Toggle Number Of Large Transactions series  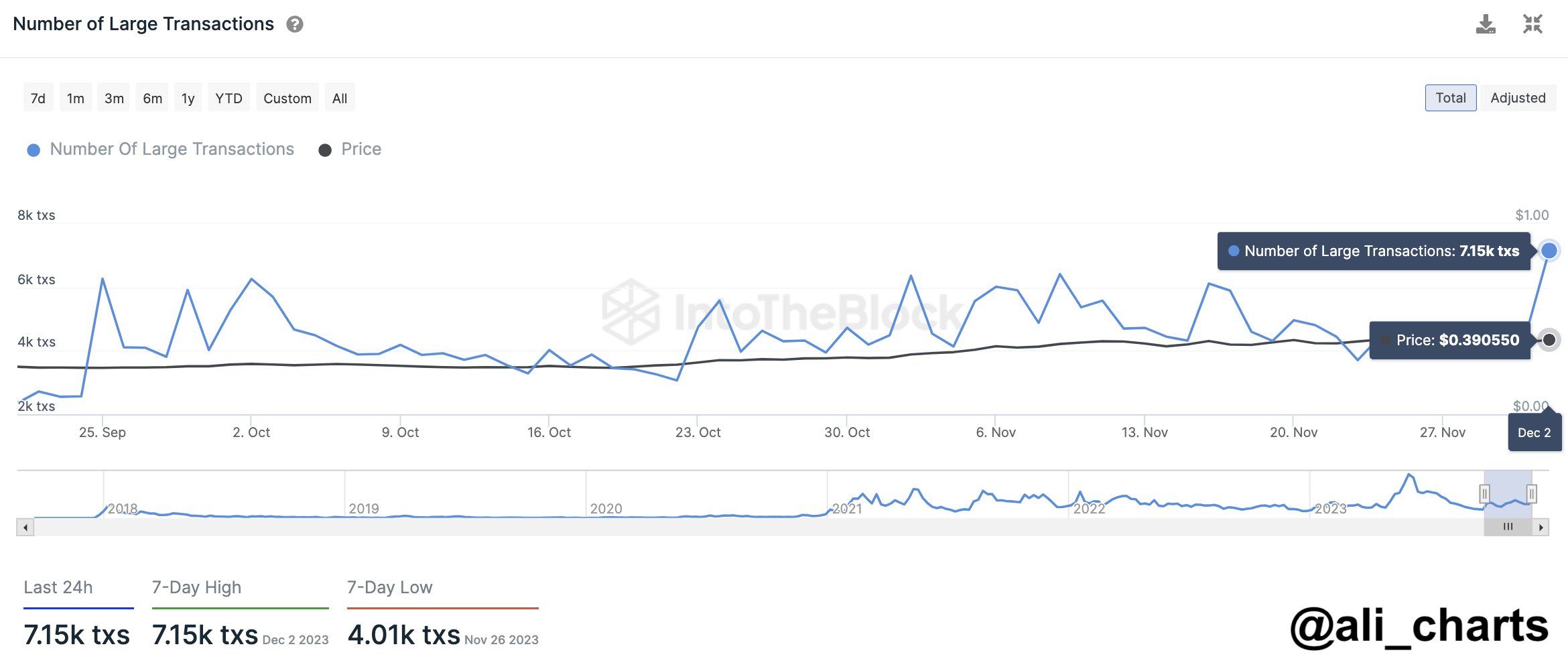point(160,149)
